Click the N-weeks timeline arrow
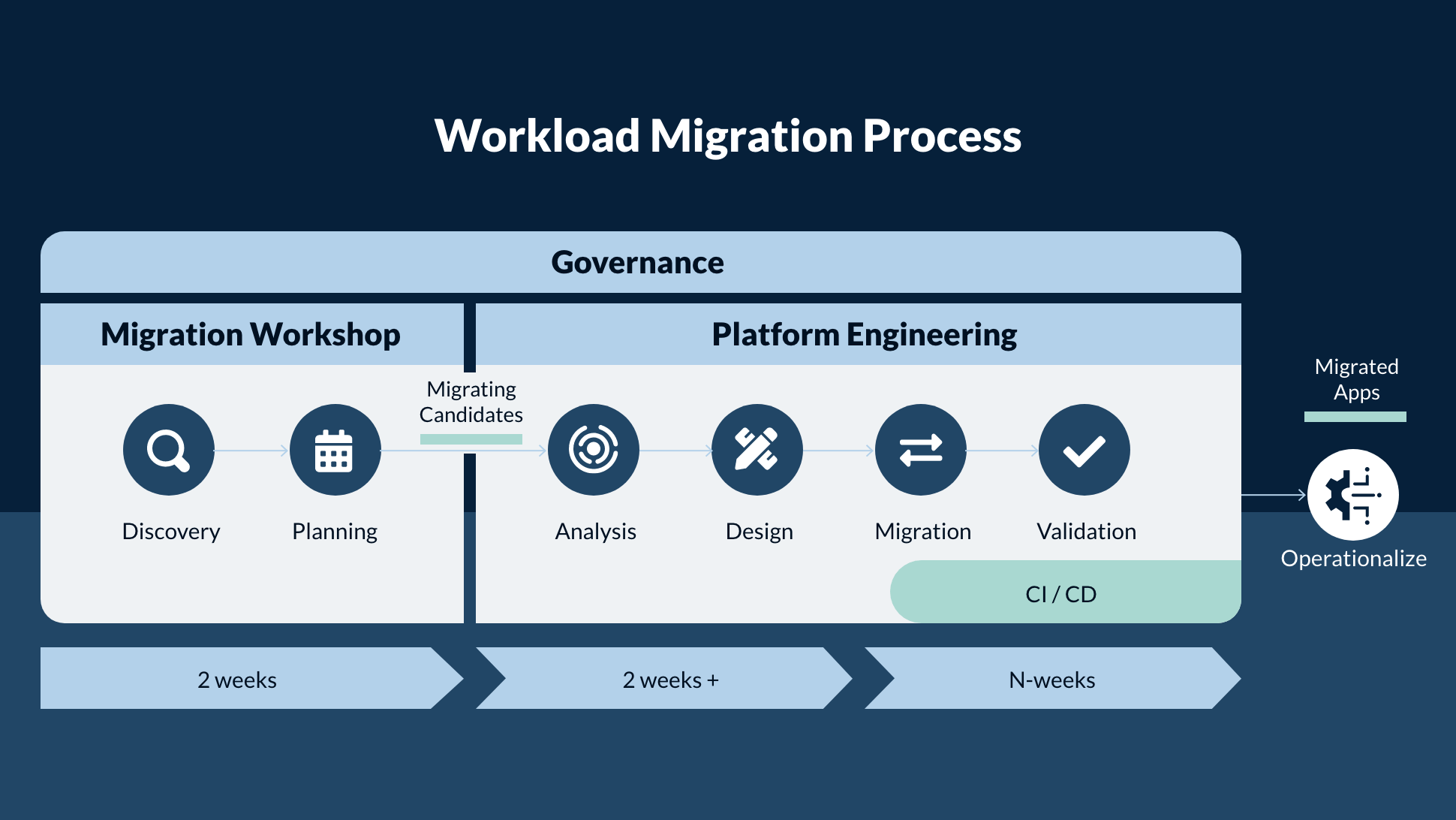This screenshot has width=1456, height=820. click(1051, 679)
